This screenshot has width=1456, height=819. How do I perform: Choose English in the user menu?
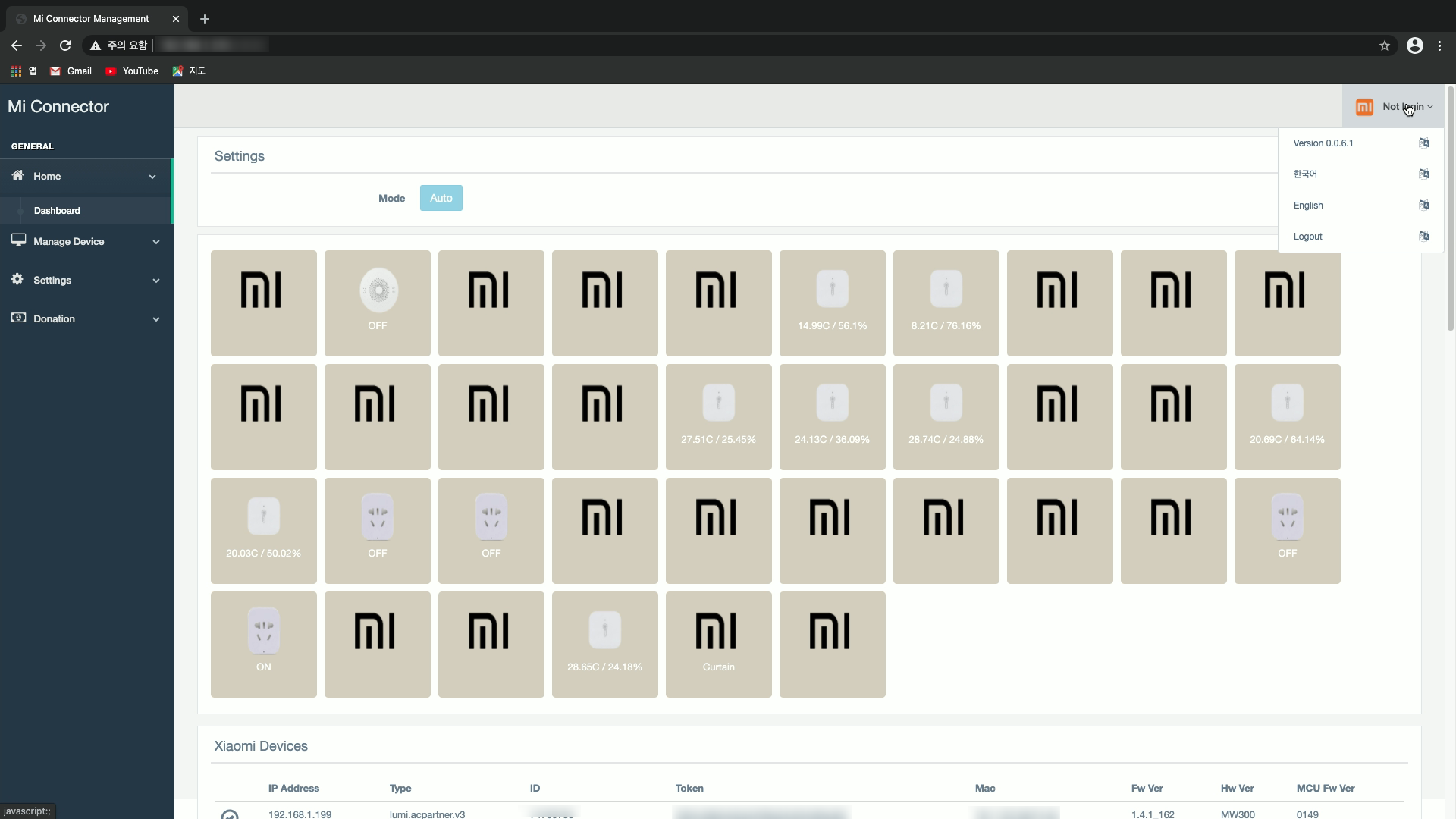coord(1308,206)
